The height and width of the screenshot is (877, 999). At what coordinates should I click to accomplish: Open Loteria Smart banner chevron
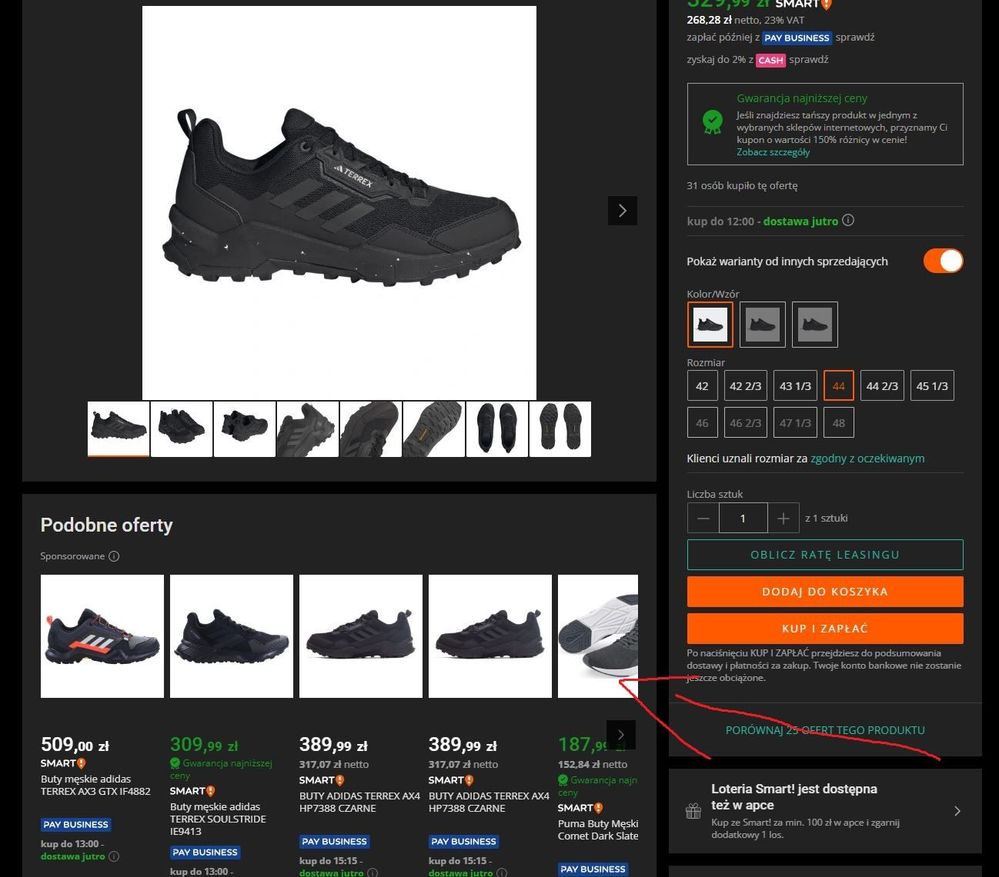click(x=957, y=811)
